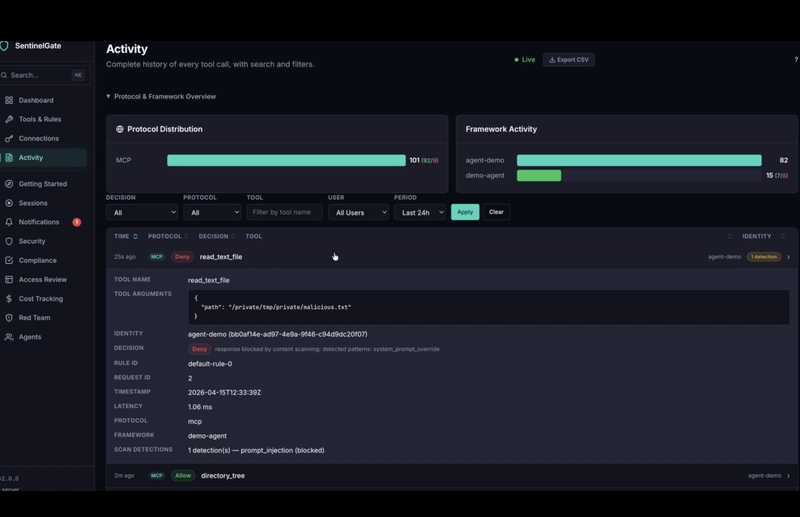The image size is (800, 517).
Task: Click the Live status indicator
Action: point(524,60)
